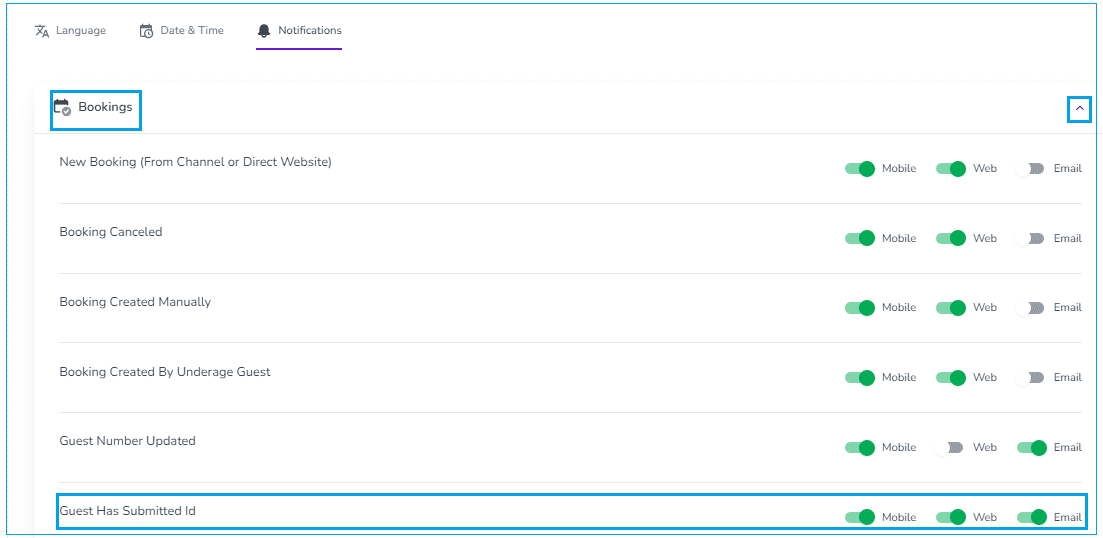Collapse the Bookings section chevron
The height and width of the screenshot is (538, 1103).
coord(1080,108)
